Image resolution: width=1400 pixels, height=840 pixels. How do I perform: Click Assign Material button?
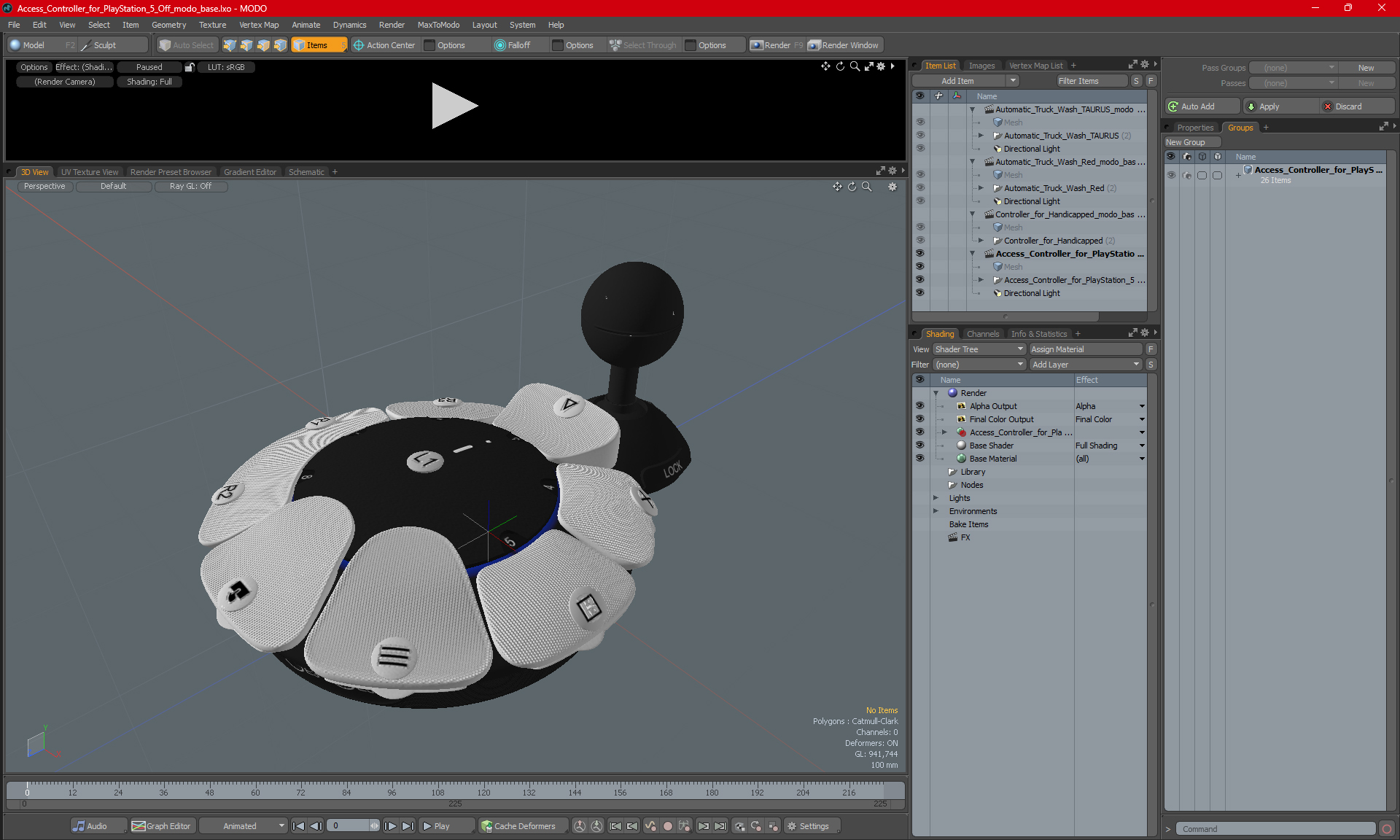pyautogui.click(x=1086, y=349)
